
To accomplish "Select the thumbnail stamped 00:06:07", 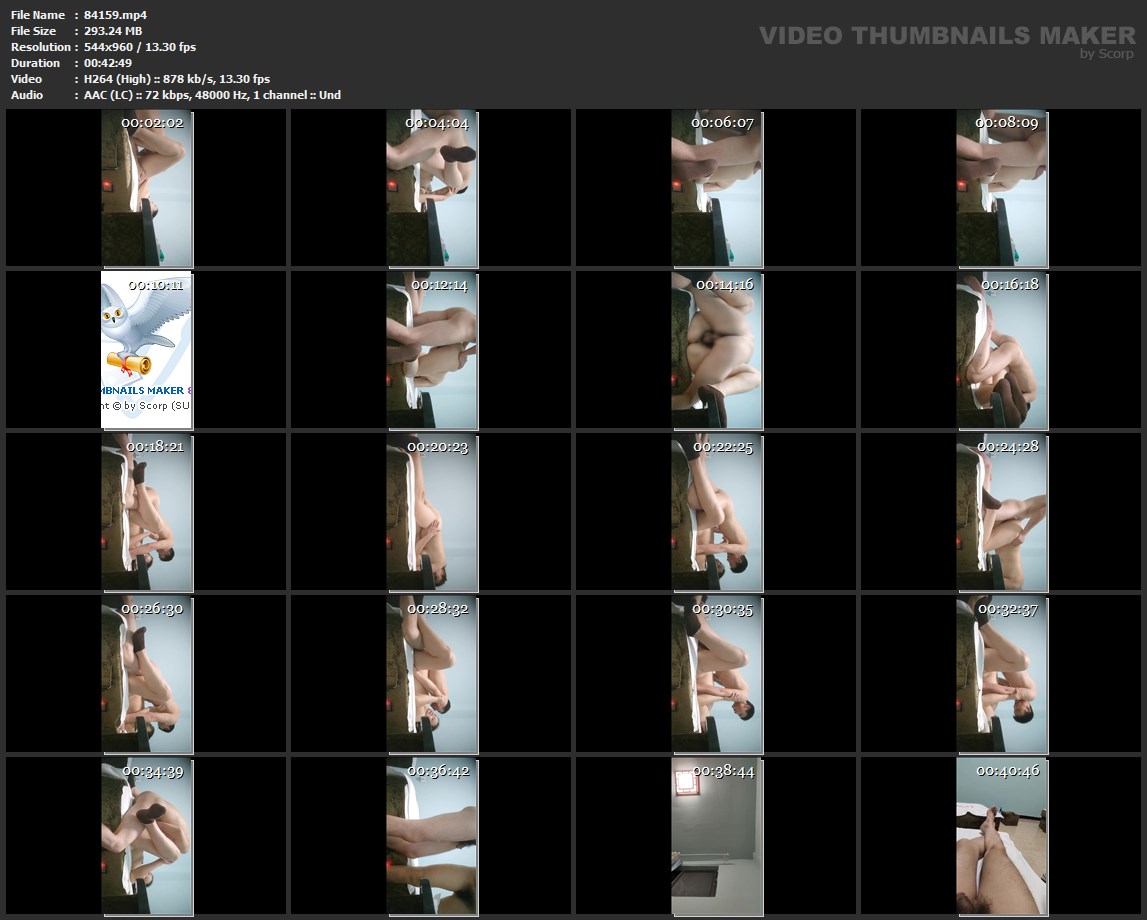I will coord(717,189).
